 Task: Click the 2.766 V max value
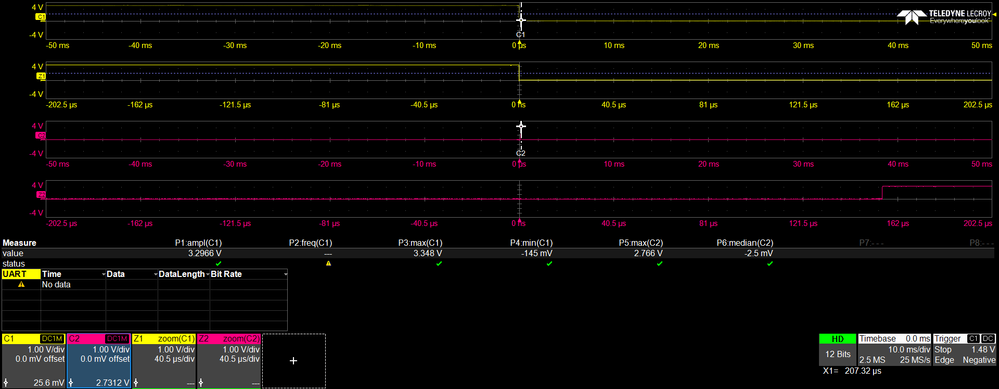coord(649,253)
